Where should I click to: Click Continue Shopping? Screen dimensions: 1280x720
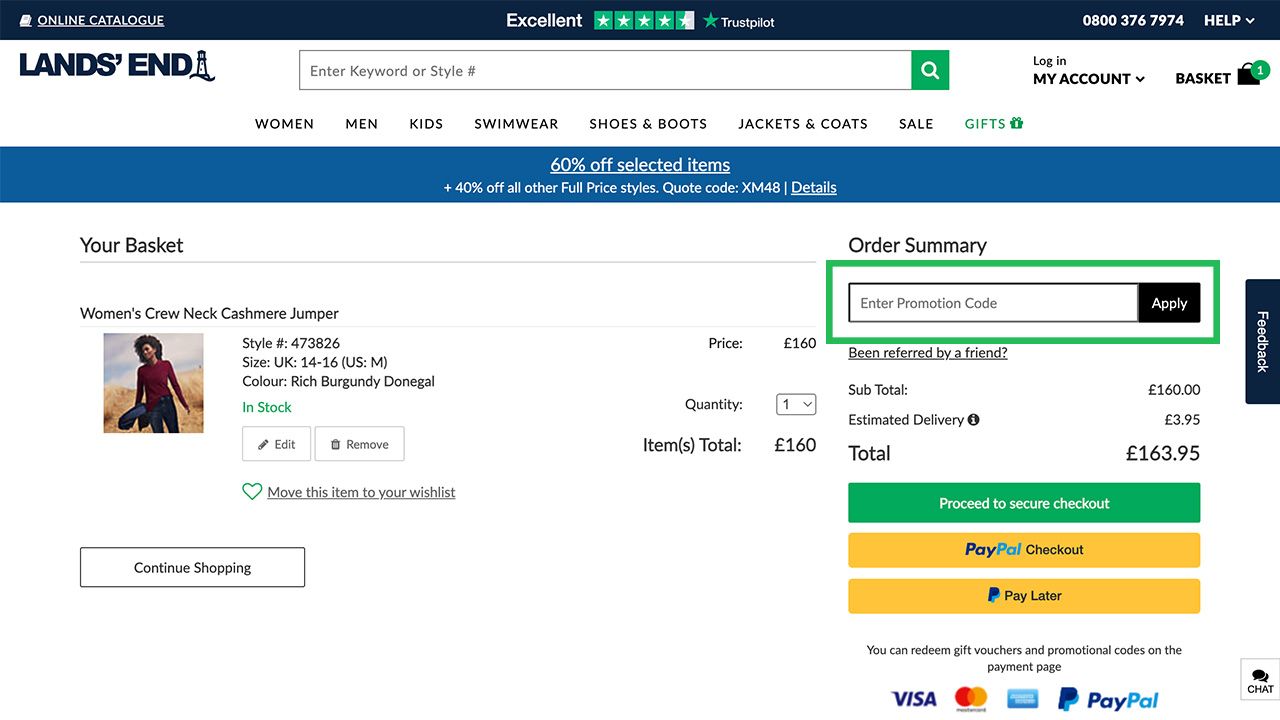[192, 567]
